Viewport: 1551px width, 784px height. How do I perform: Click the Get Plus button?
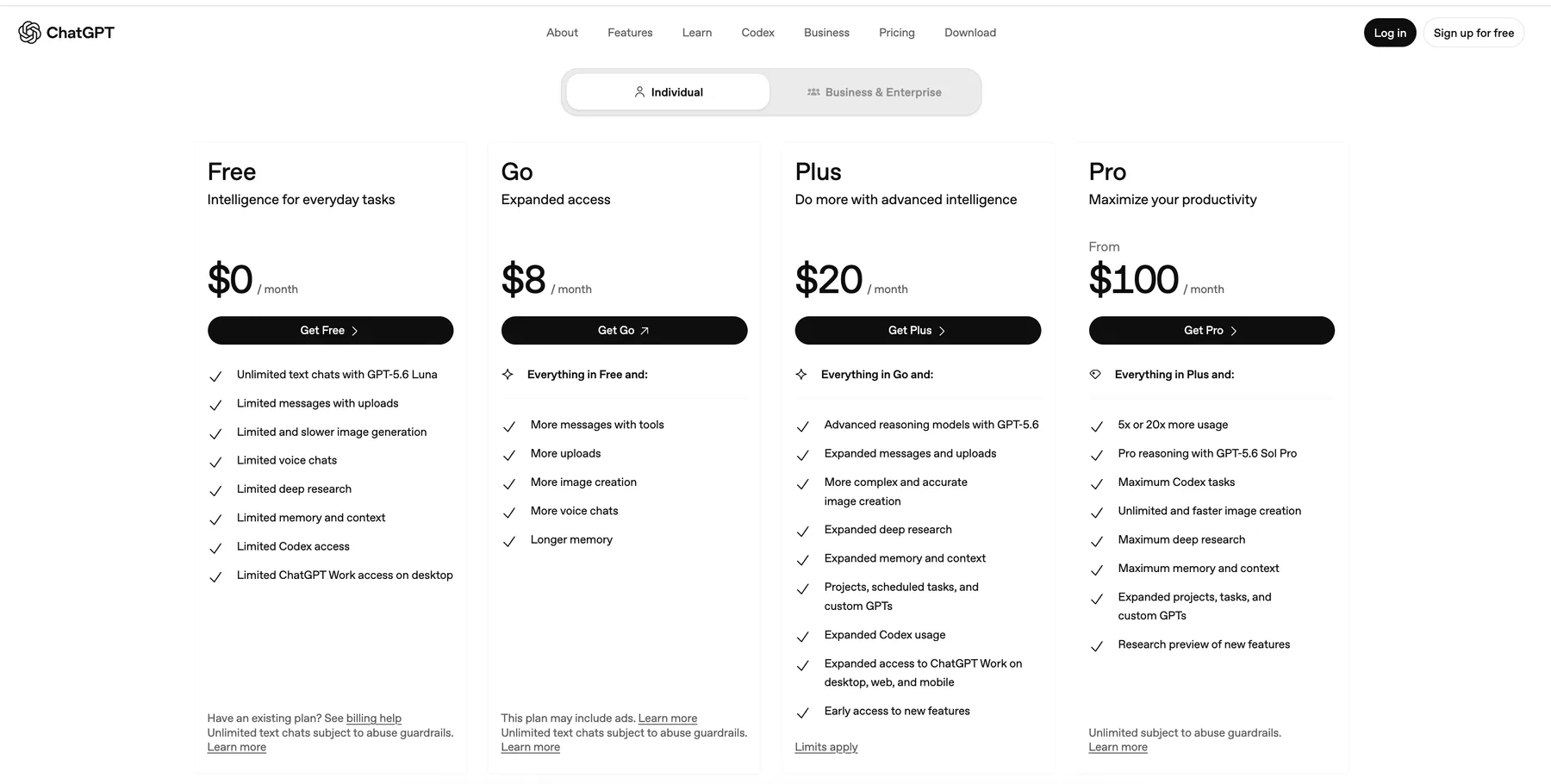click(x=918, y=331)
